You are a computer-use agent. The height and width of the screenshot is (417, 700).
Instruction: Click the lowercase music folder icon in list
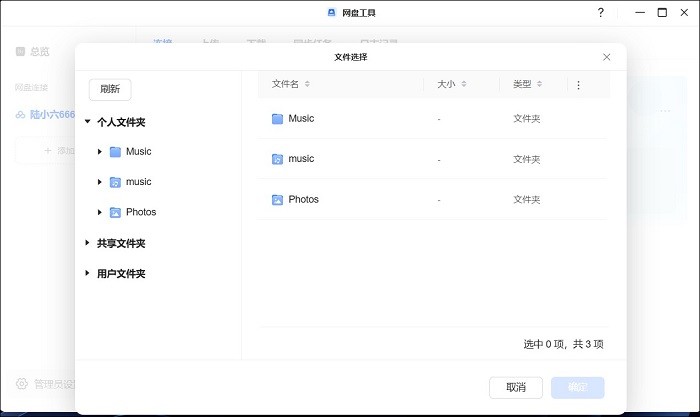277,159
